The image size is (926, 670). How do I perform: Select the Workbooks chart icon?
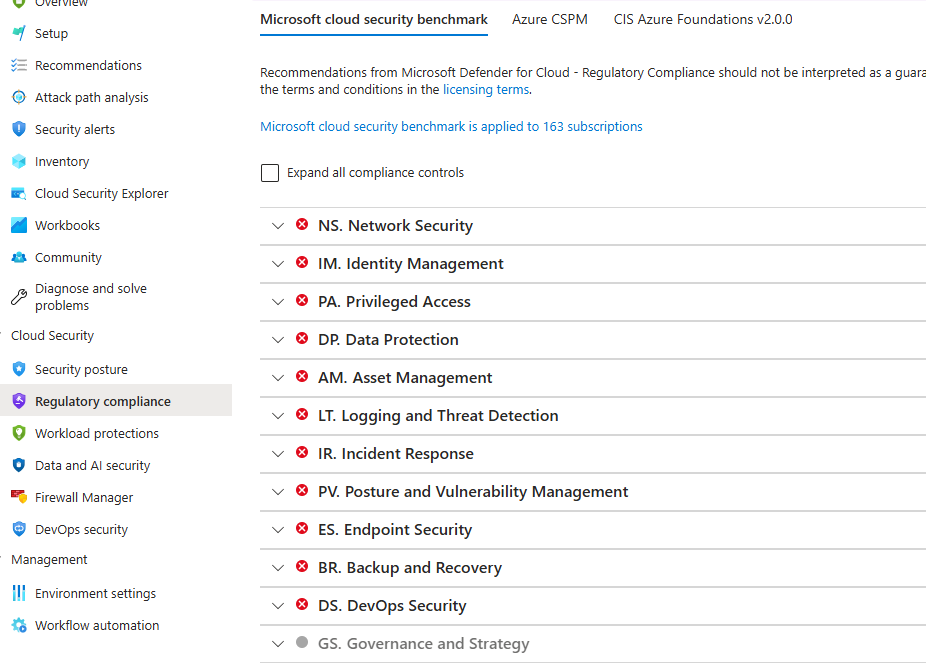[x=18, y=225]
